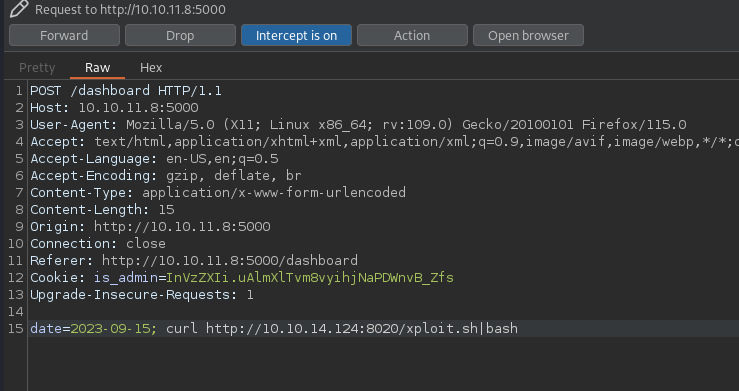Click the Origin header line
The width and height of the screenshot is (739, 391).
click(150, 226)
